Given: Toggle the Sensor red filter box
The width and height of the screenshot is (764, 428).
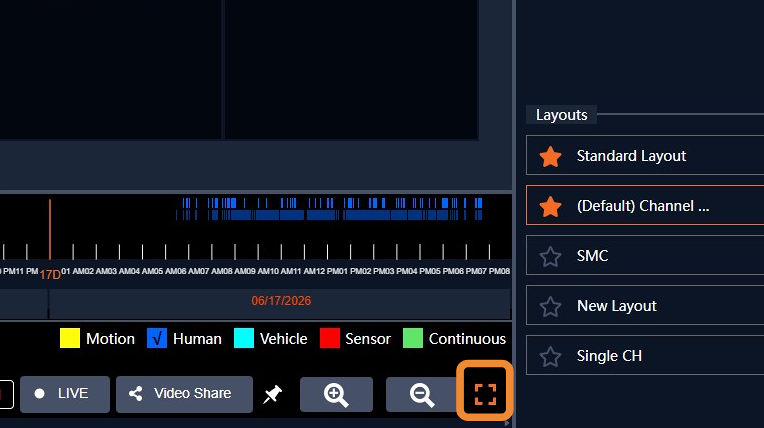Looking at the screenshot, I should pos(330,338).
